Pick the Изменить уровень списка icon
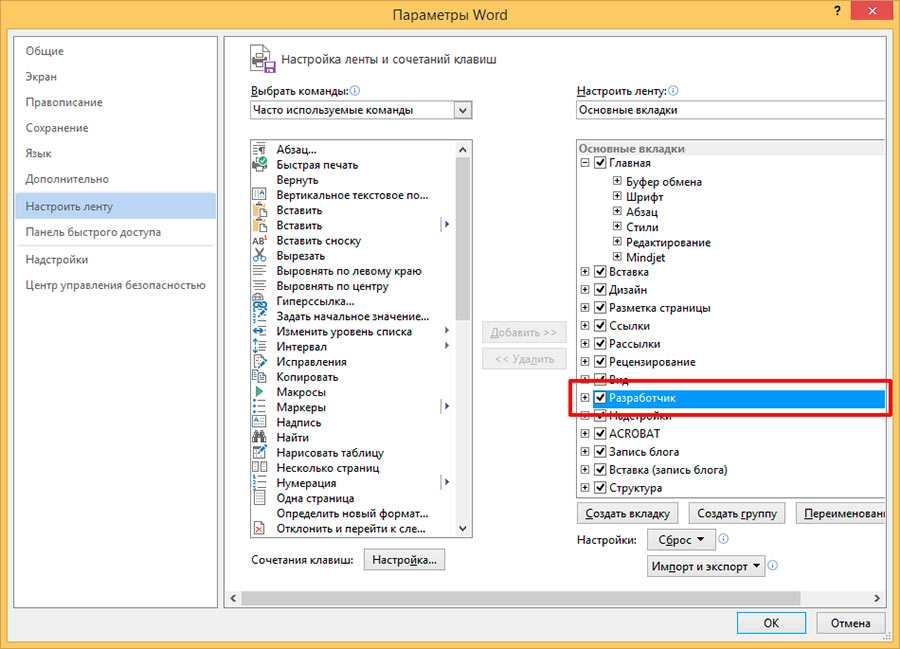Image resolution: width=900 pixels, height=649 pixels. 259,331
